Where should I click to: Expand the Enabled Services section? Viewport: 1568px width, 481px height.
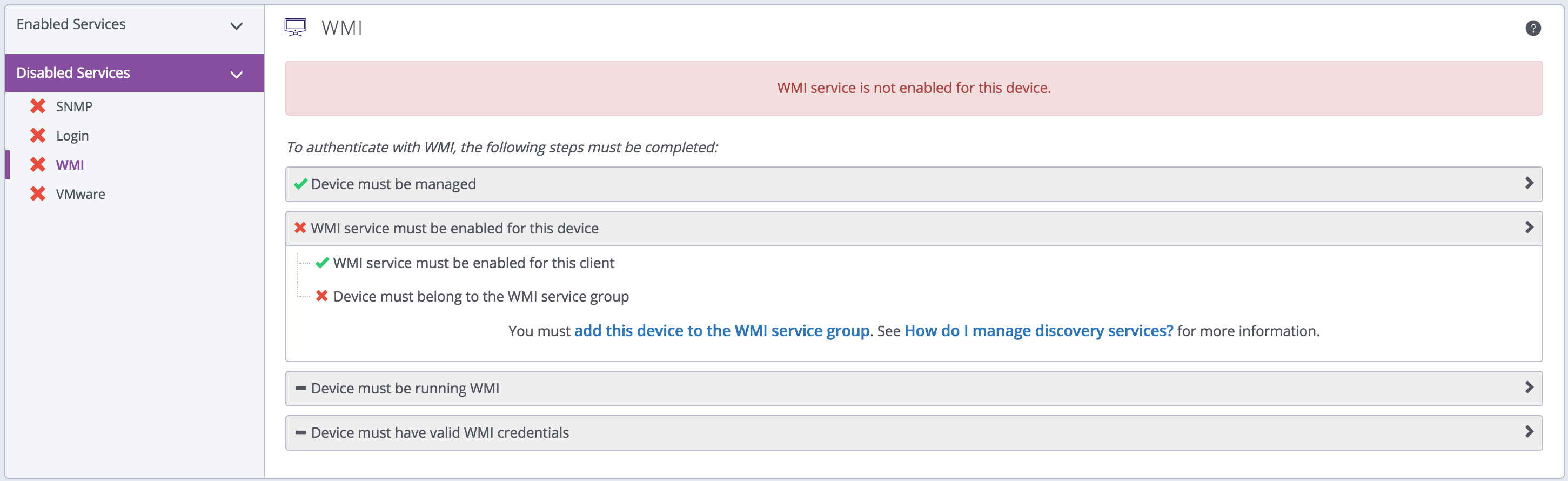coord(236,25)
